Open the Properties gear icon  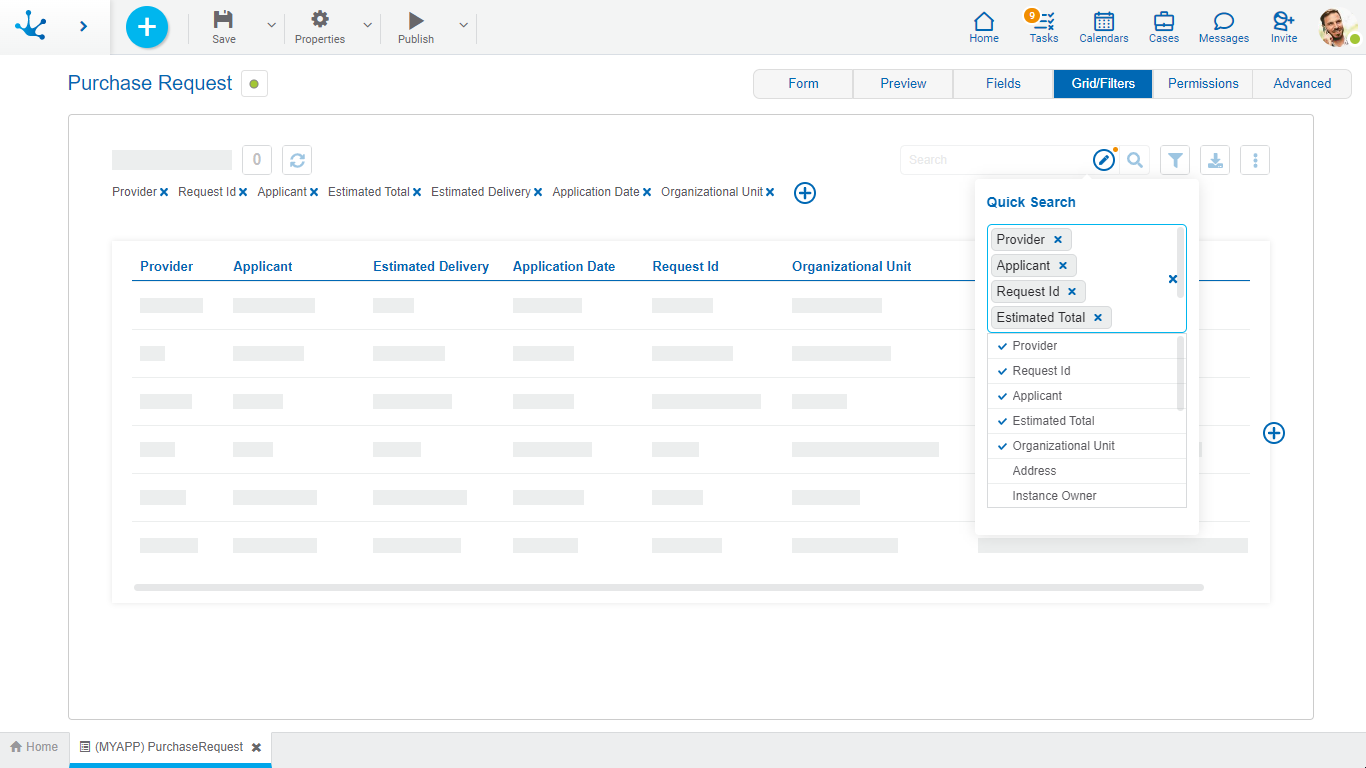[320, 21]
